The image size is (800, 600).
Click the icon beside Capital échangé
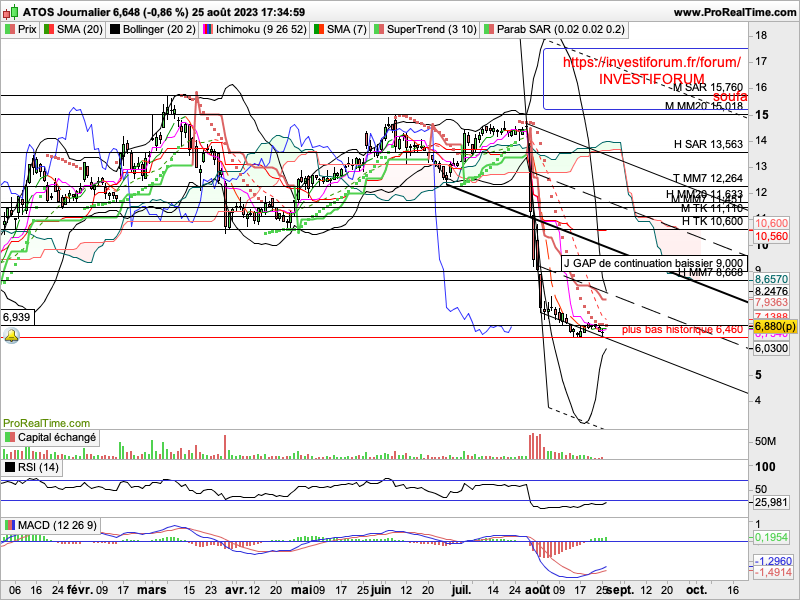[10, 437]
